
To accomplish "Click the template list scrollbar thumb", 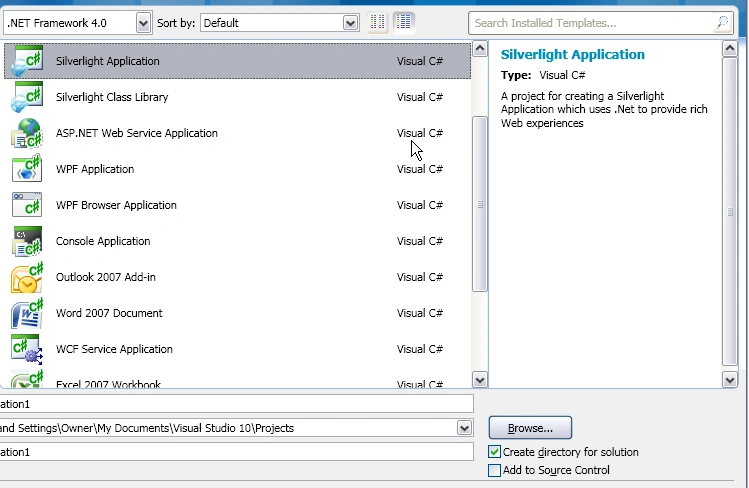I will [480, 204].
